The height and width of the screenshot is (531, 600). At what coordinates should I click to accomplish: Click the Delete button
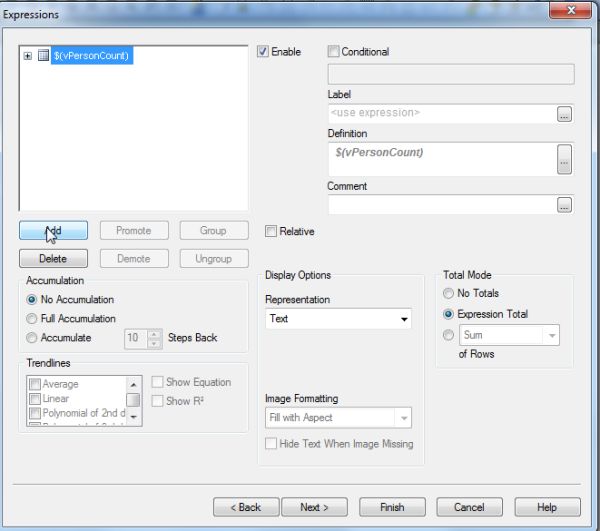[54, 259]
